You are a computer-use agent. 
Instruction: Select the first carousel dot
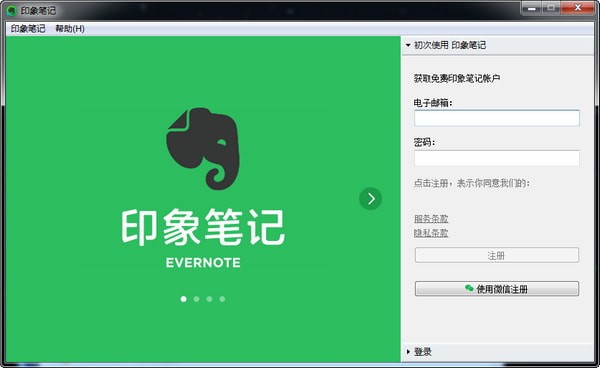pos(184,299)
